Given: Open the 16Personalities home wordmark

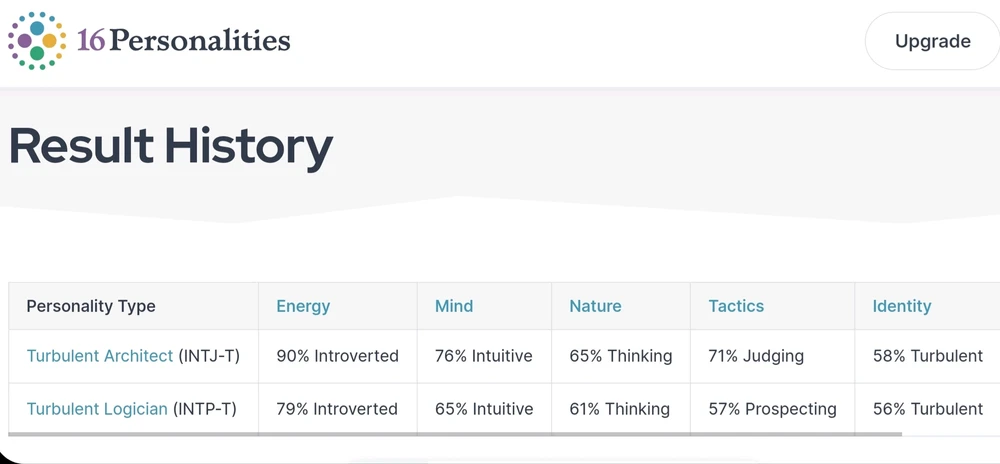Looking at the screenshot, I should pyautogui.click(x=184, y=41).
